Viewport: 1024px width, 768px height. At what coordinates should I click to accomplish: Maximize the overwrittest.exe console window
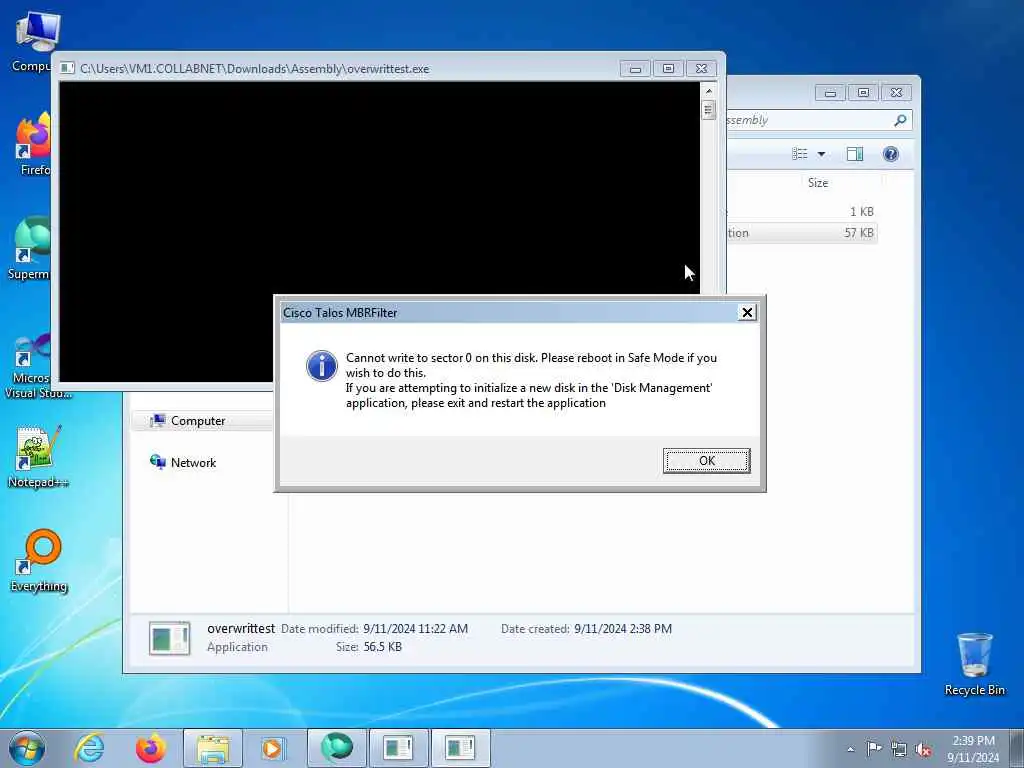[x=668, y=69]
